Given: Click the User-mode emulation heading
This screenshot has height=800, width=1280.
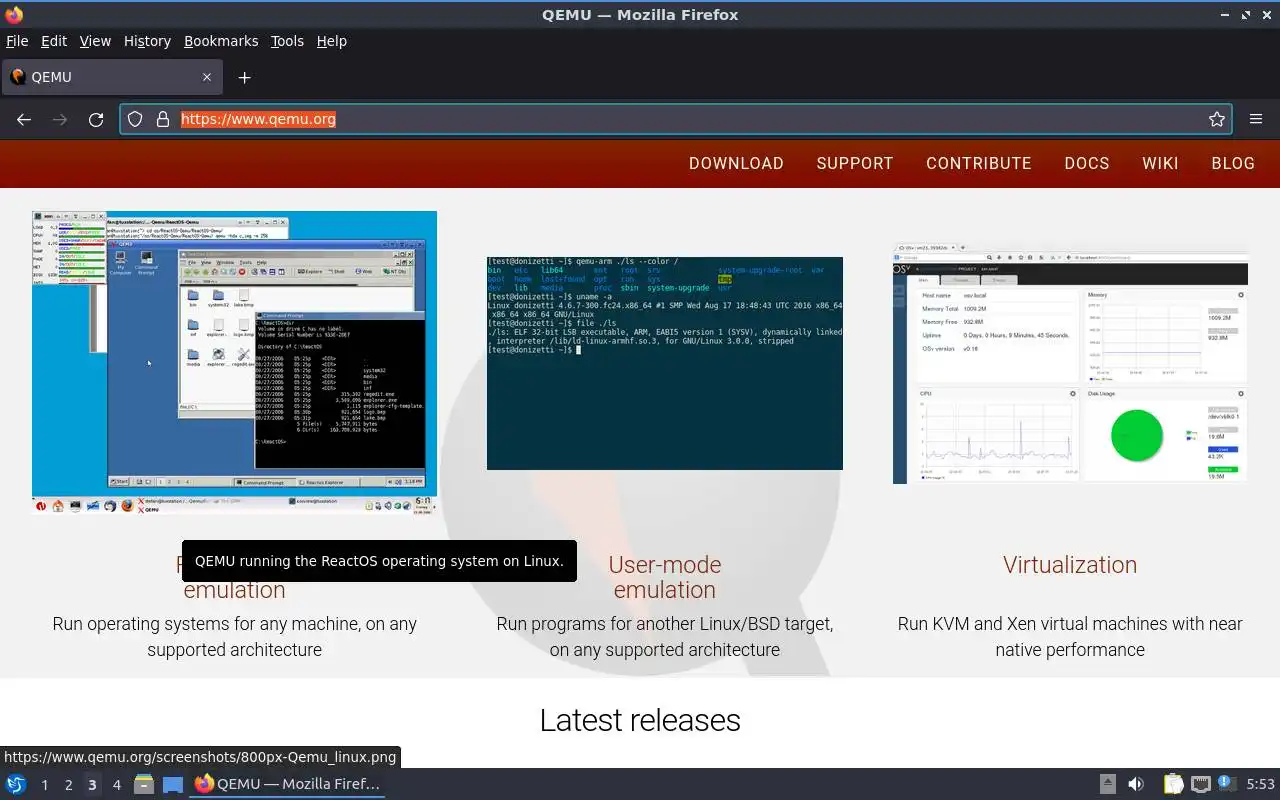Looking at the screenshot, I should pos(665,577).
